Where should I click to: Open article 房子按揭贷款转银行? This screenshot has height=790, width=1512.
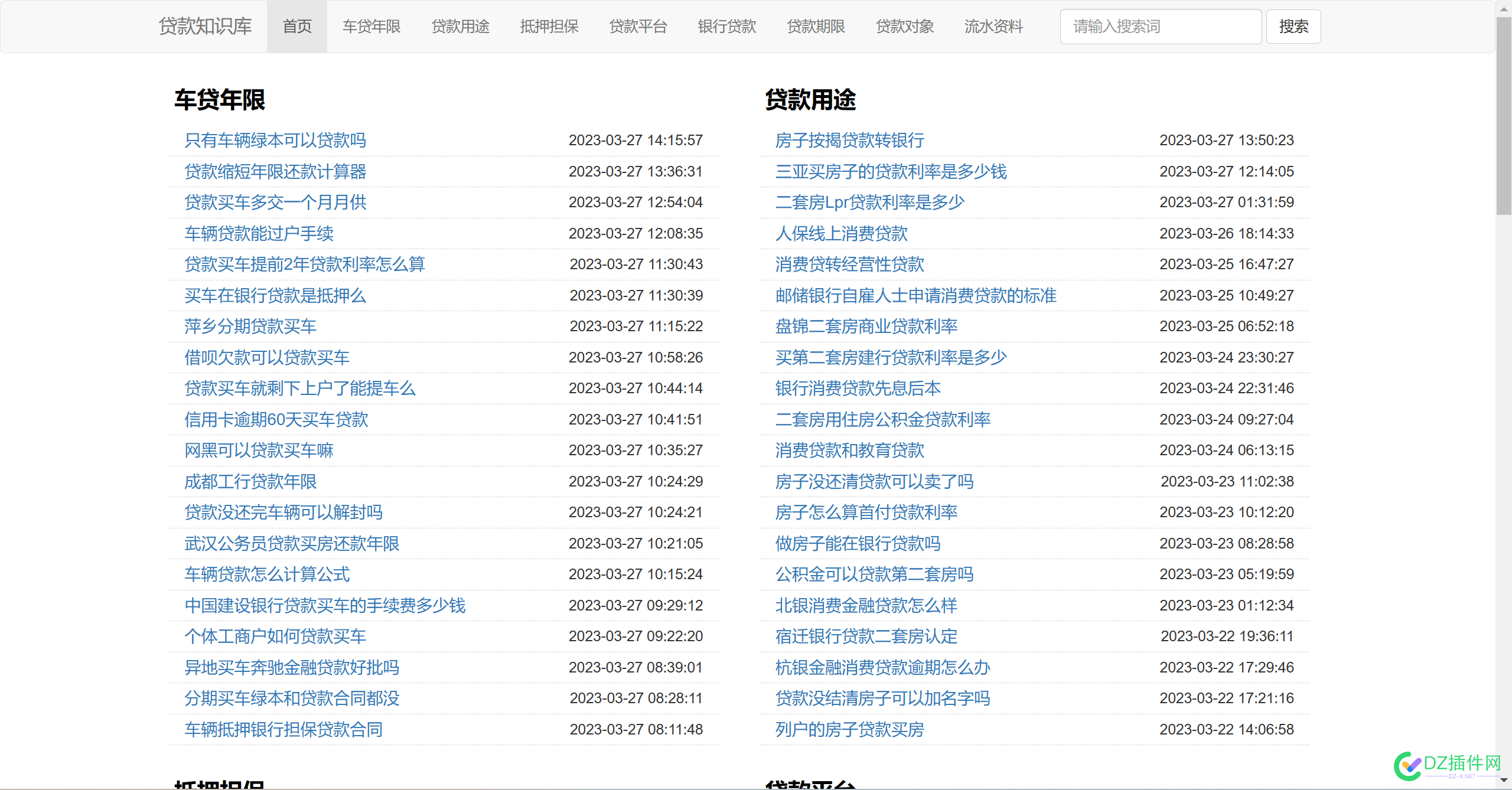point(849,141)
